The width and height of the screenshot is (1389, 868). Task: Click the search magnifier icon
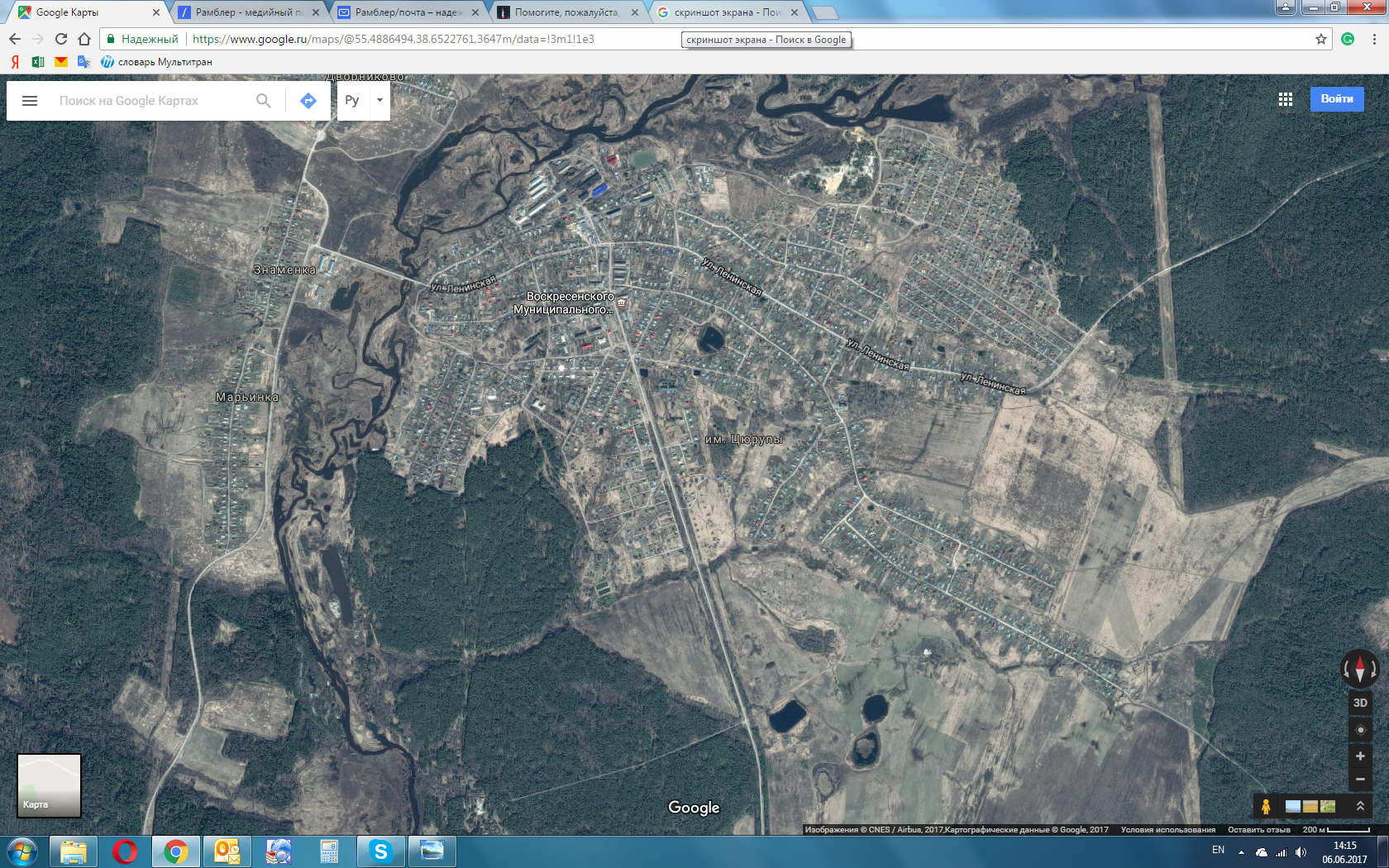(263, 101)
